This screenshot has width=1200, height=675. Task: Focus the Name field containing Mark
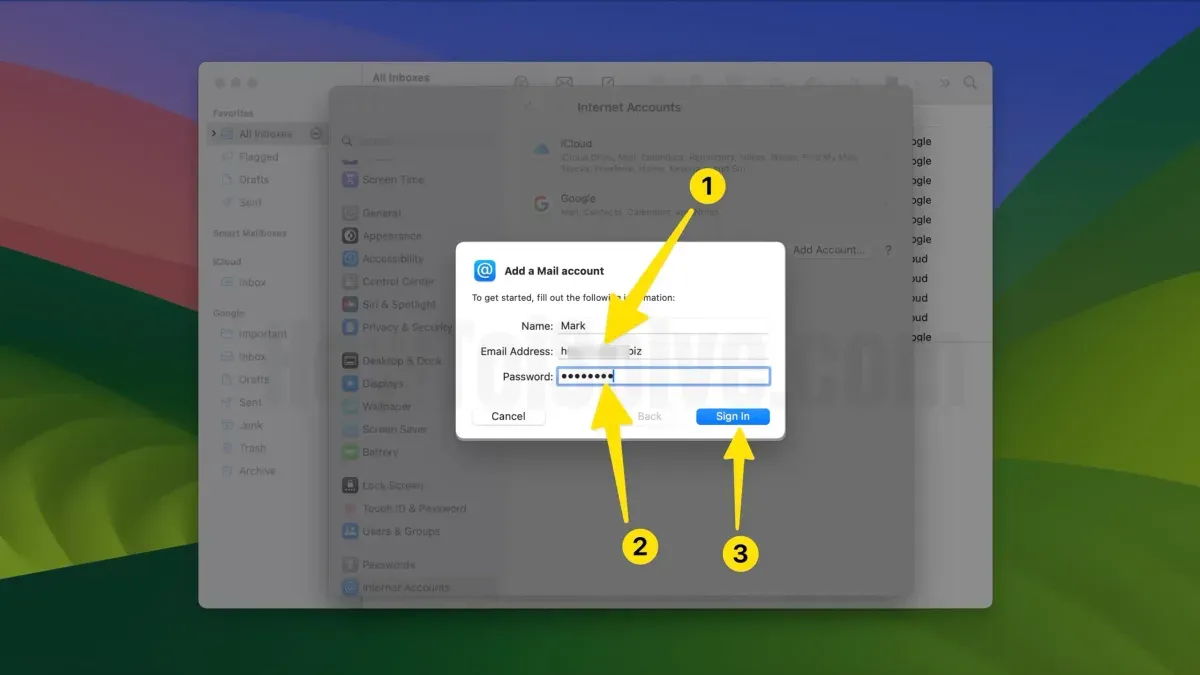[662, 326]
